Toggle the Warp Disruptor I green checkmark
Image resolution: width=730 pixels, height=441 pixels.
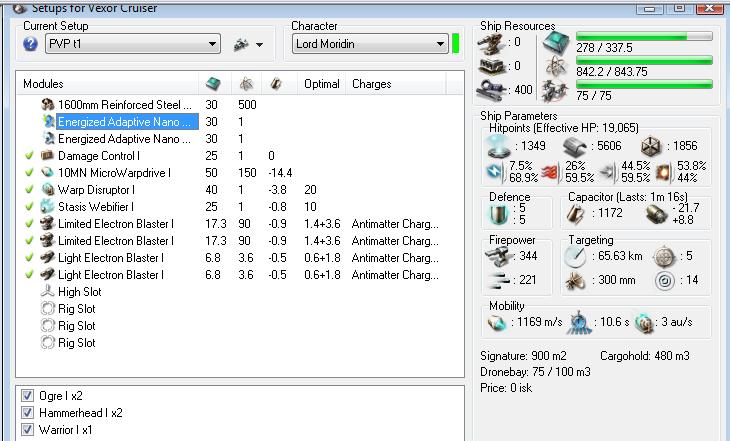[29, 190]
